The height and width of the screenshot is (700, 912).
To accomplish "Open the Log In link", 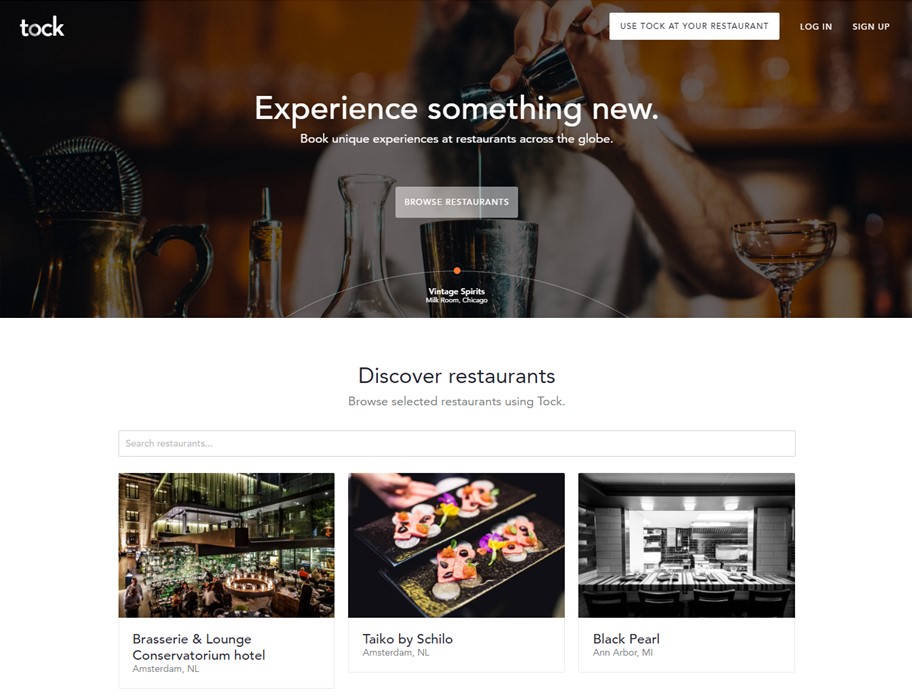I will click(x=815, y=27).
